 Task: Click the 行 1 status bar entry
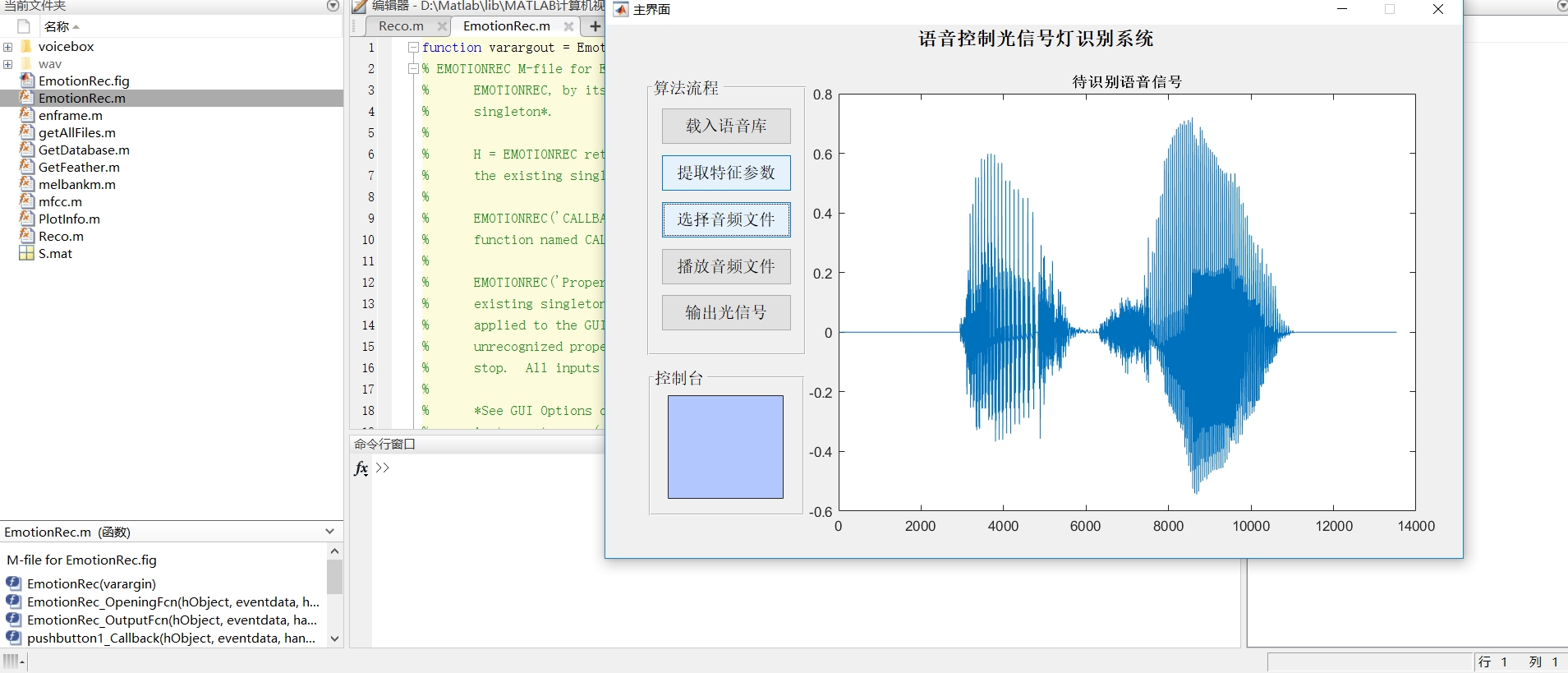tap(1493, 661)
